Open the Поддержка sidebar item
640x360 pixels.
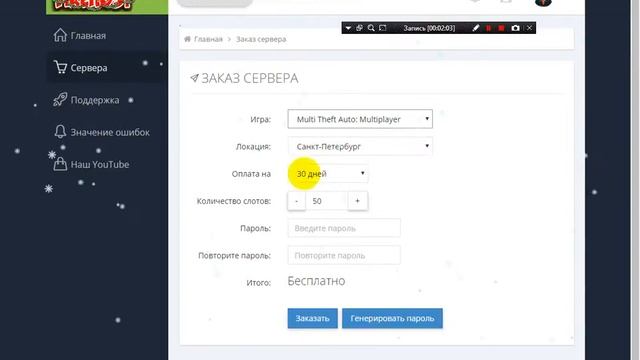95,100
